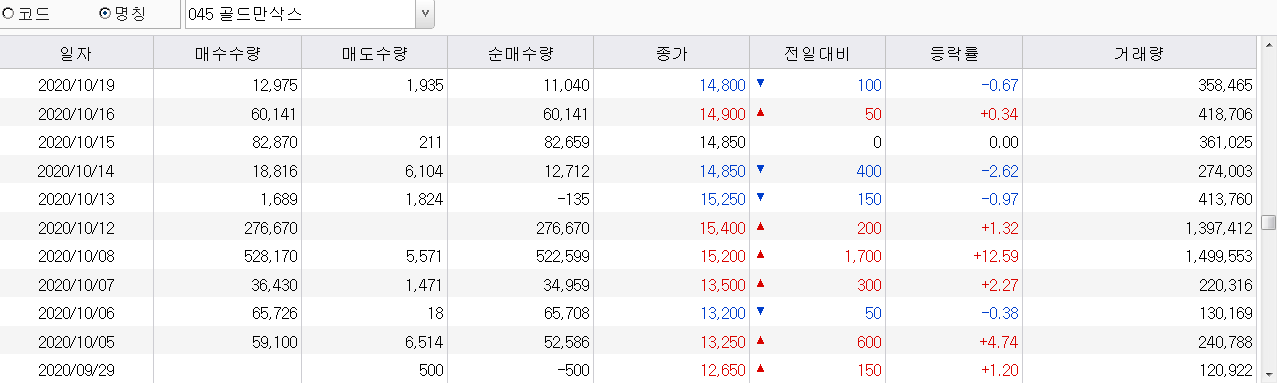1277x383 pixels.
Task: Select the date cell 2020/10/05
Action: pyautogui.click(x=76, y=342)
